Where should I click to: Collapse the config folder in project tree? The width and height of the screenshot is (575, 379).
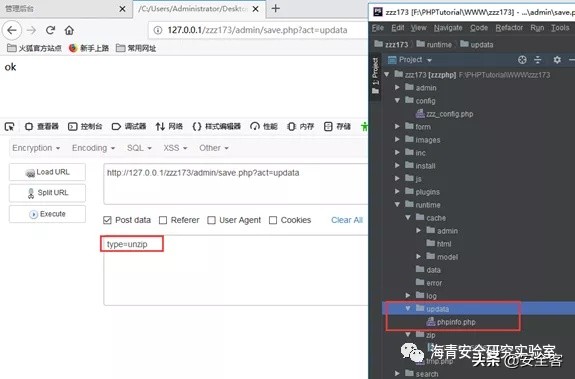coord(397,100)
